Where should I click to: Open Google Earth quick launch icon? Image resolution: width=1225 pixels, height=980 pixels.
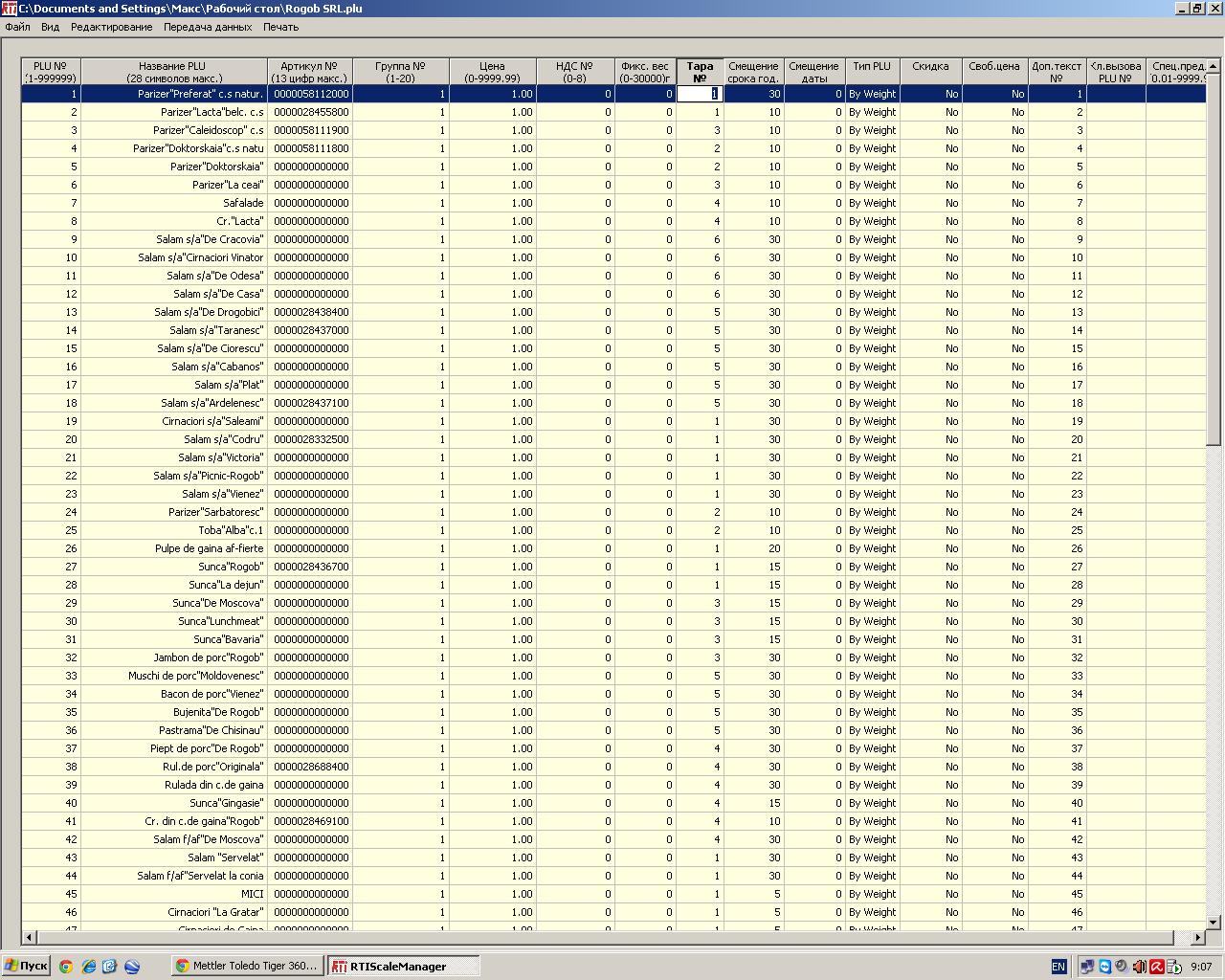132,967
